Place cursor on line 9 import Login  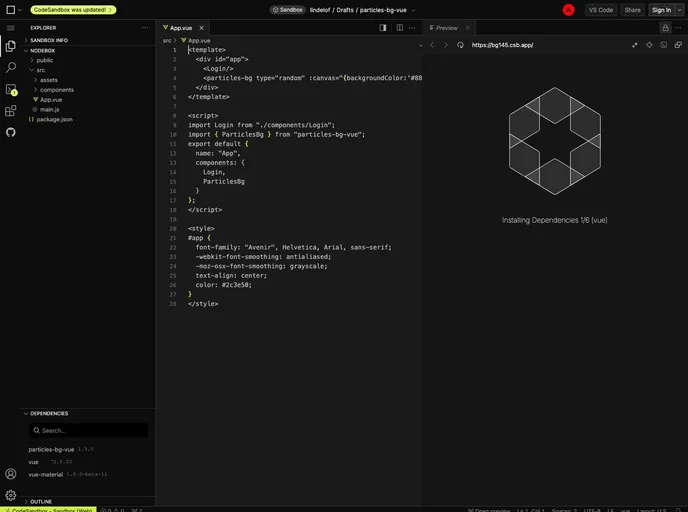pos(261,125)
